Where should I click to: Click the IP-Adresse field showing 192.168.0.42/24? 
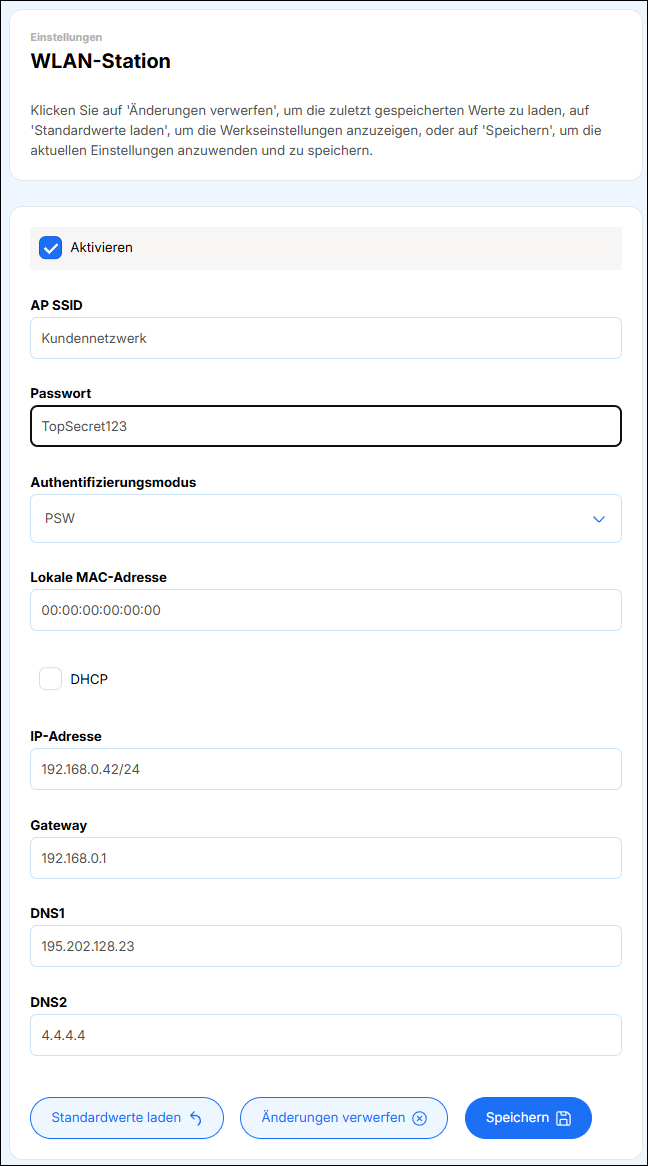tap(326, 769)
